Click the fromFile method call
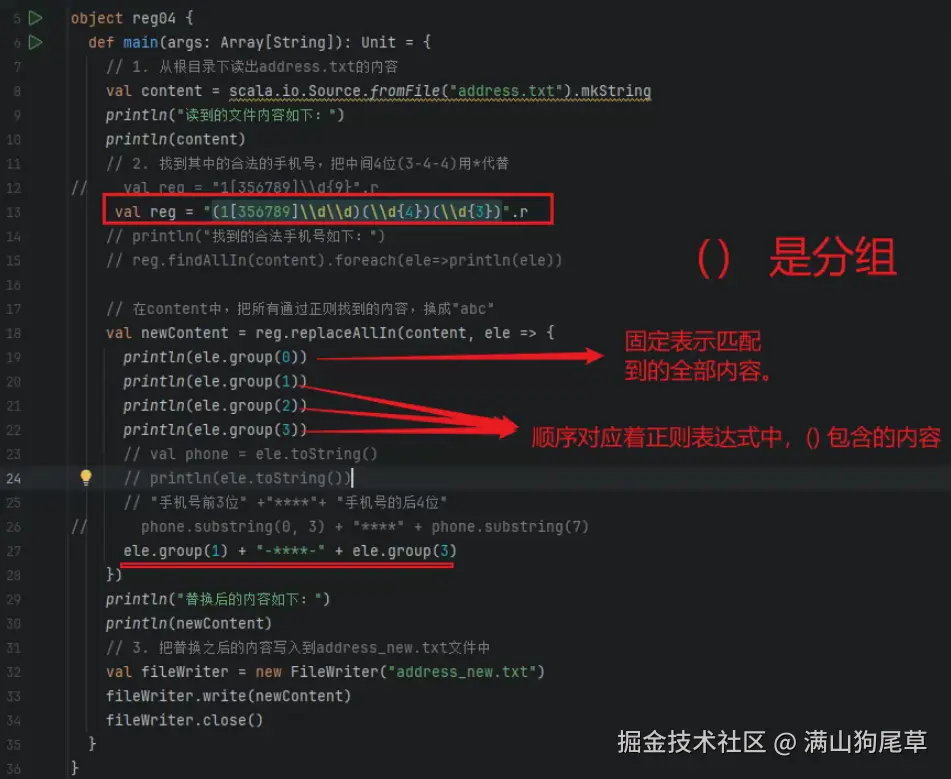Screen dimensions: 951x779 [405, 91]
